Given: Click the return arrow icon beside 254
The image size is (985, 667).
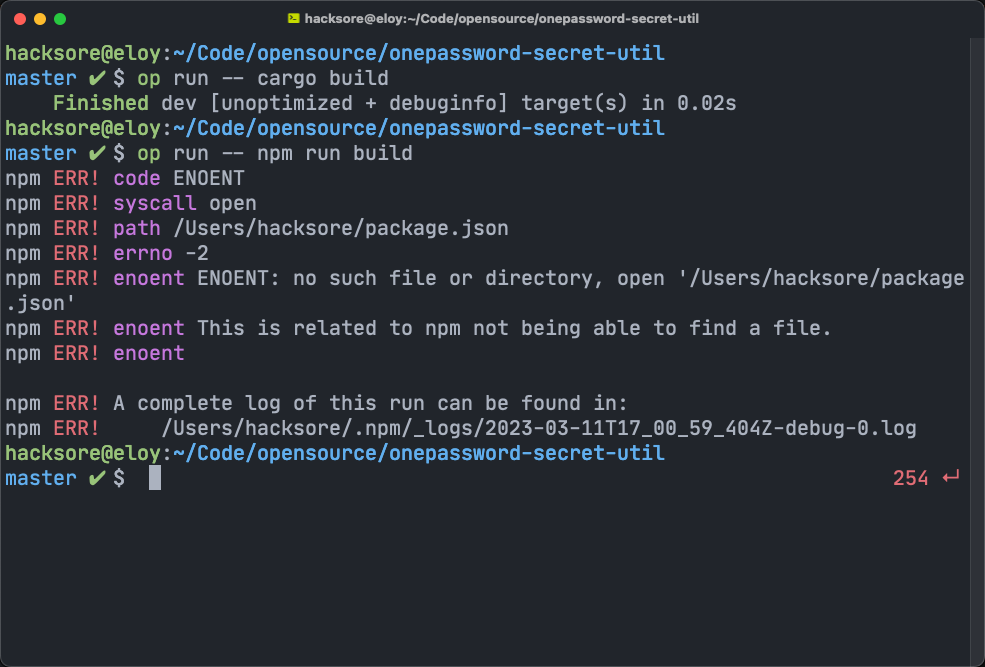Looking at the screenshot, I should [x=951, y=478].
